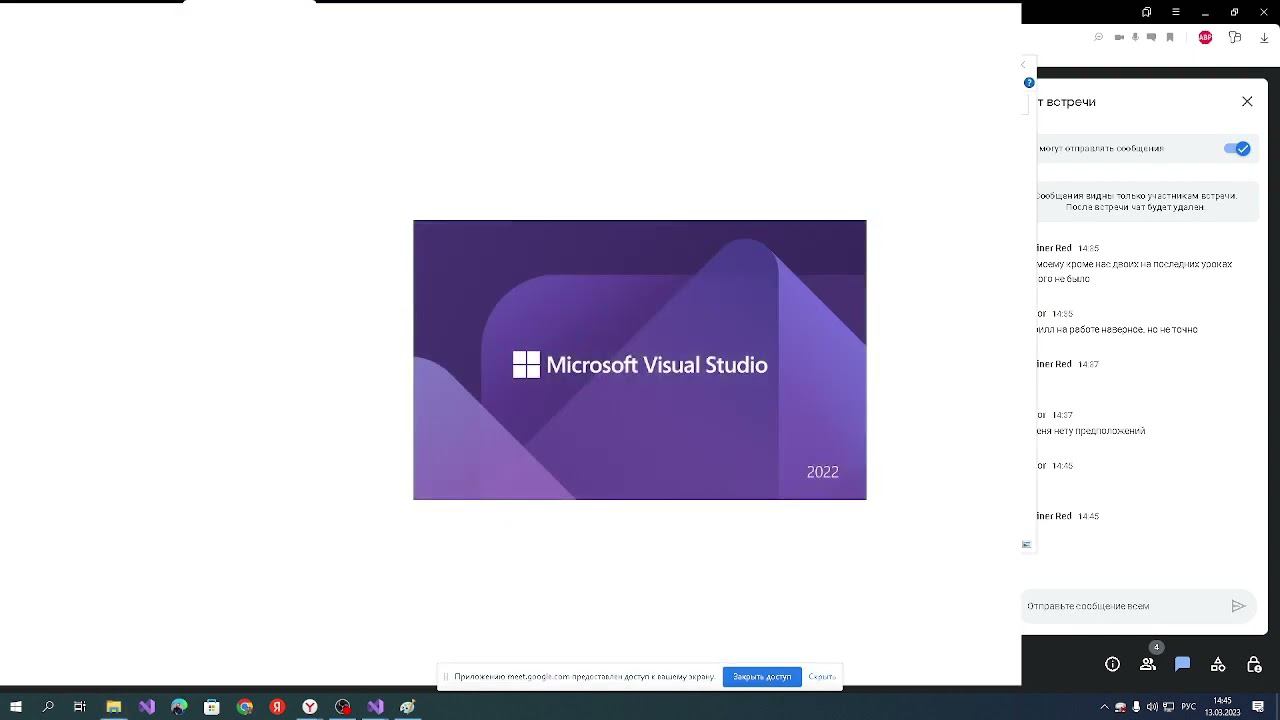Open the browser downloads arrow icon
The image size is (1280, 720).
click(x=1264, y=37)
